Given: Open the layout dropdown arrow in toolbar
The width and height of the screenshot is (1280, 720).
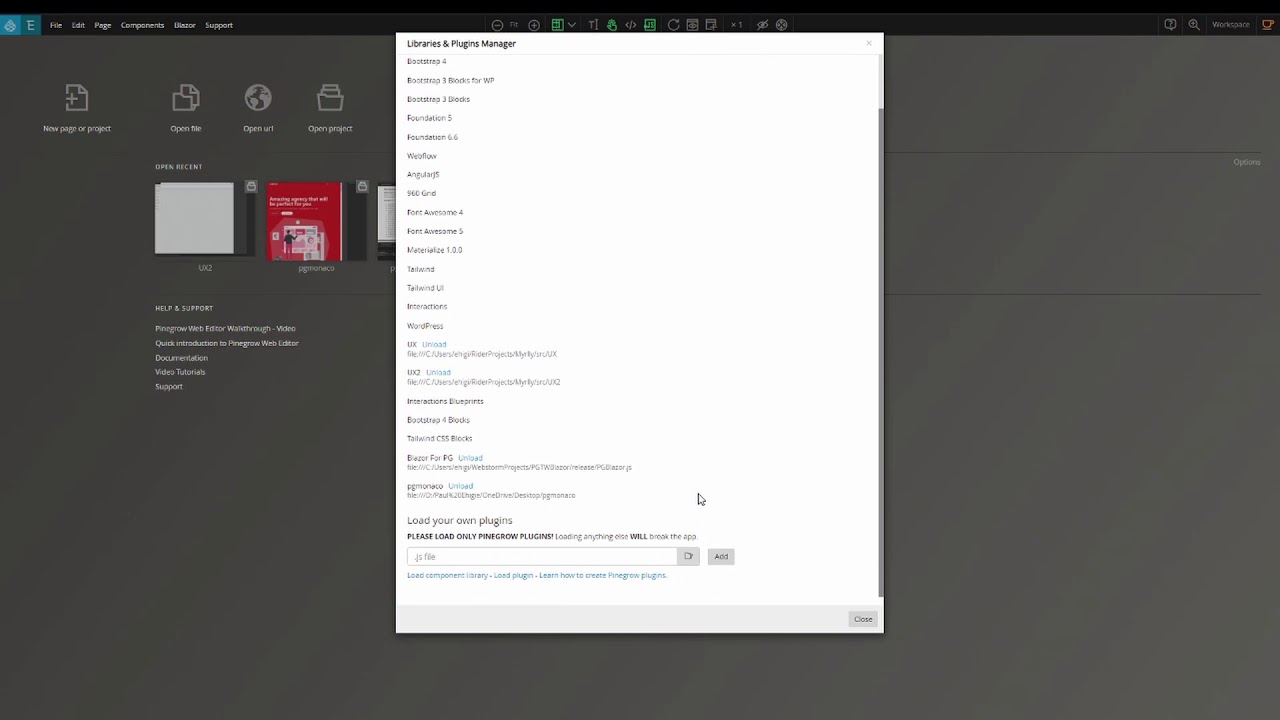Looking at the screenshot, I should pos(572,25).
